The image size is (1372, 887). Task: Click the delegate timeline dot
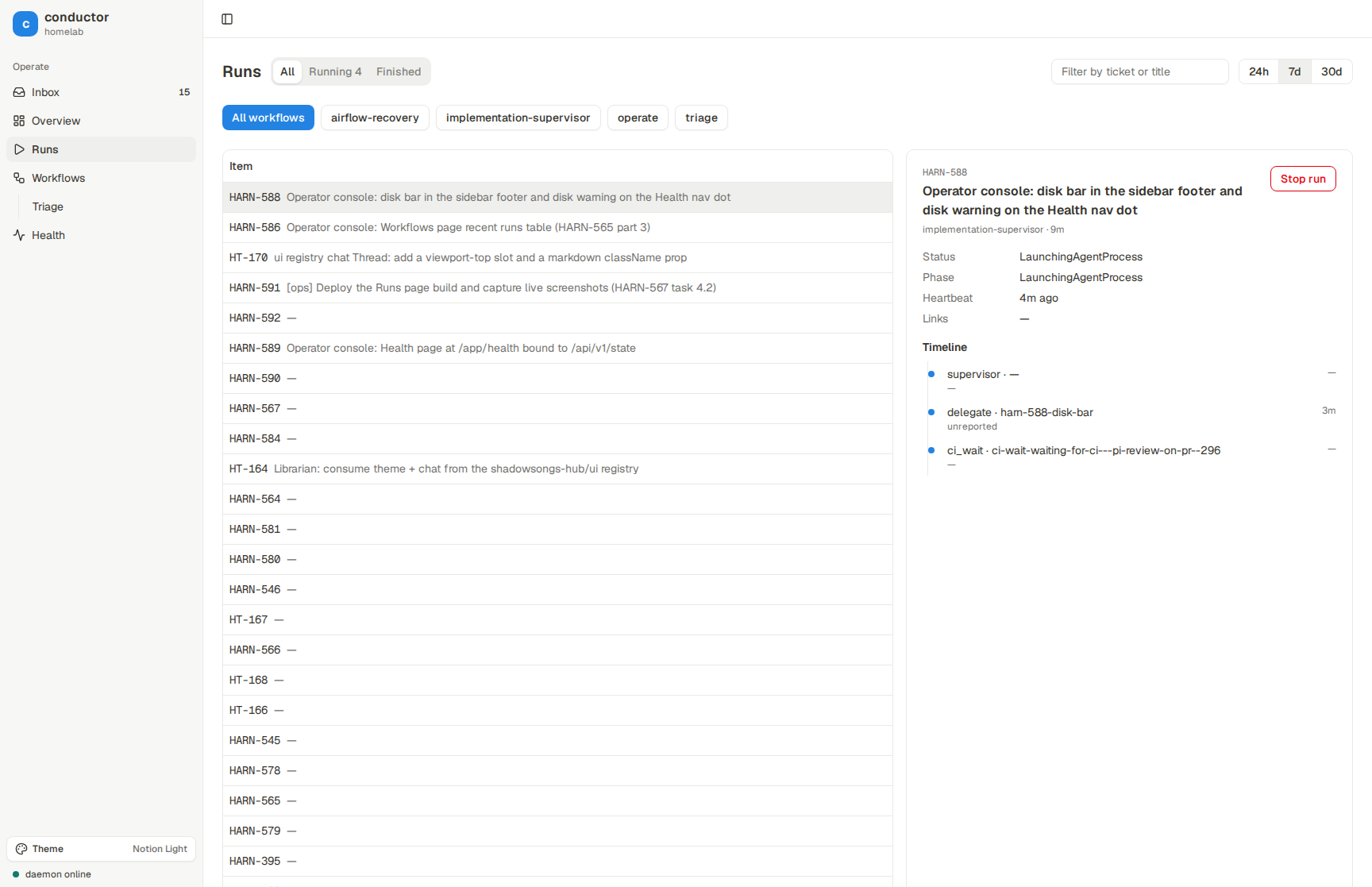coord(931,412)
